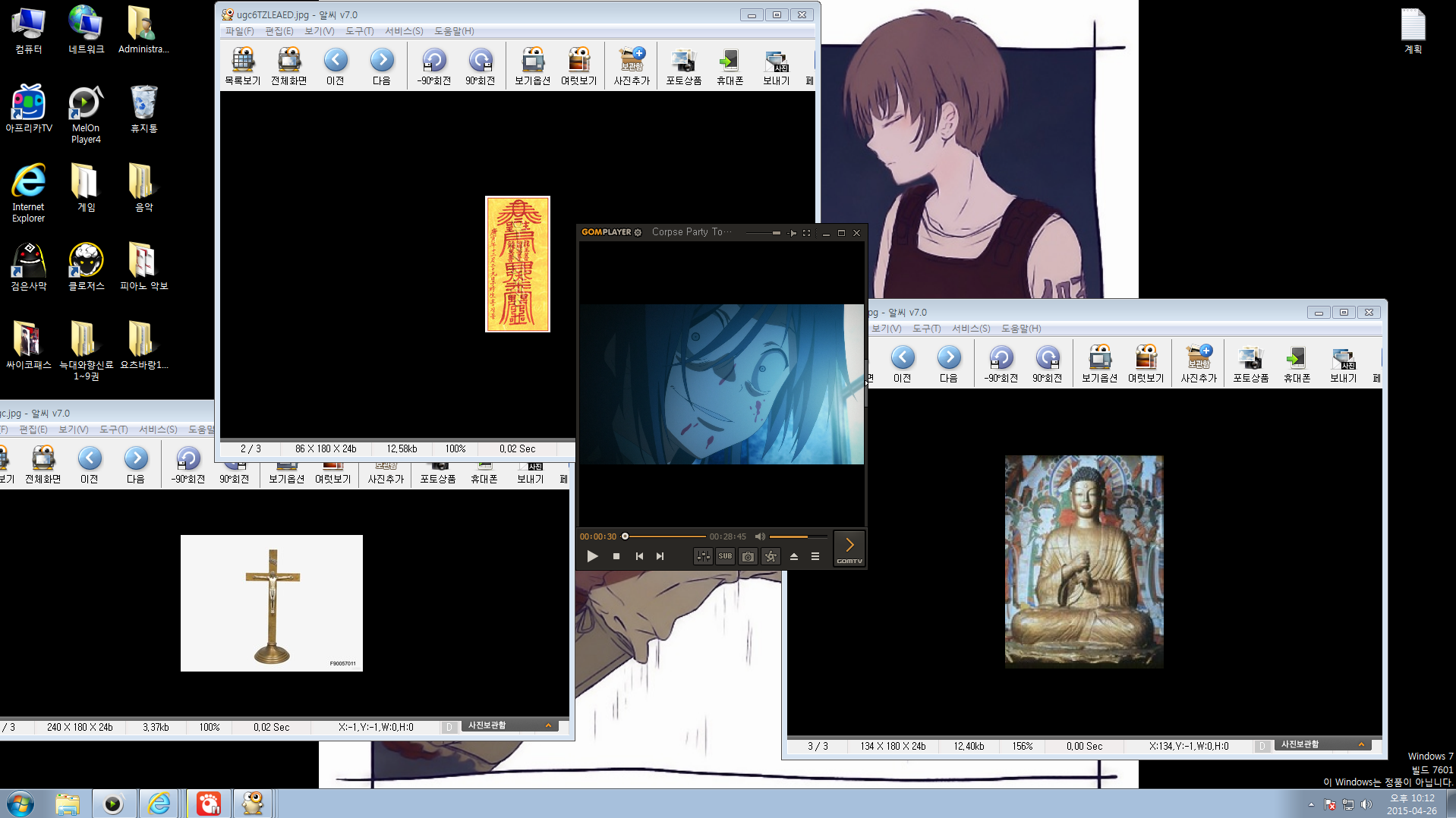Stop playback in GOM Player
The height and width of the screenshot is (818, 1456).
tap(616, 556)
